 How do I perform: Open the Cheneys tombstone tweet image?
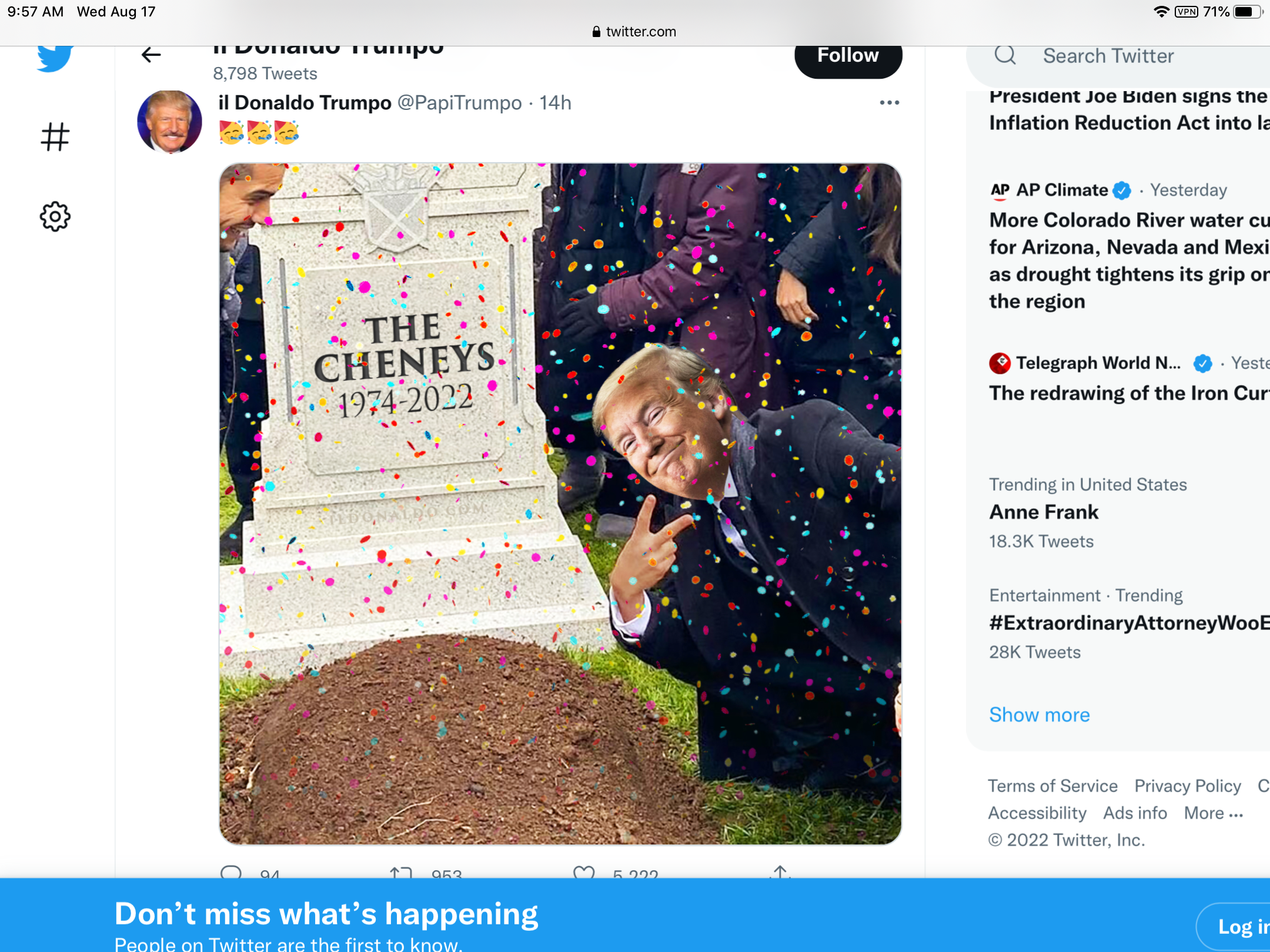[560, 504]
